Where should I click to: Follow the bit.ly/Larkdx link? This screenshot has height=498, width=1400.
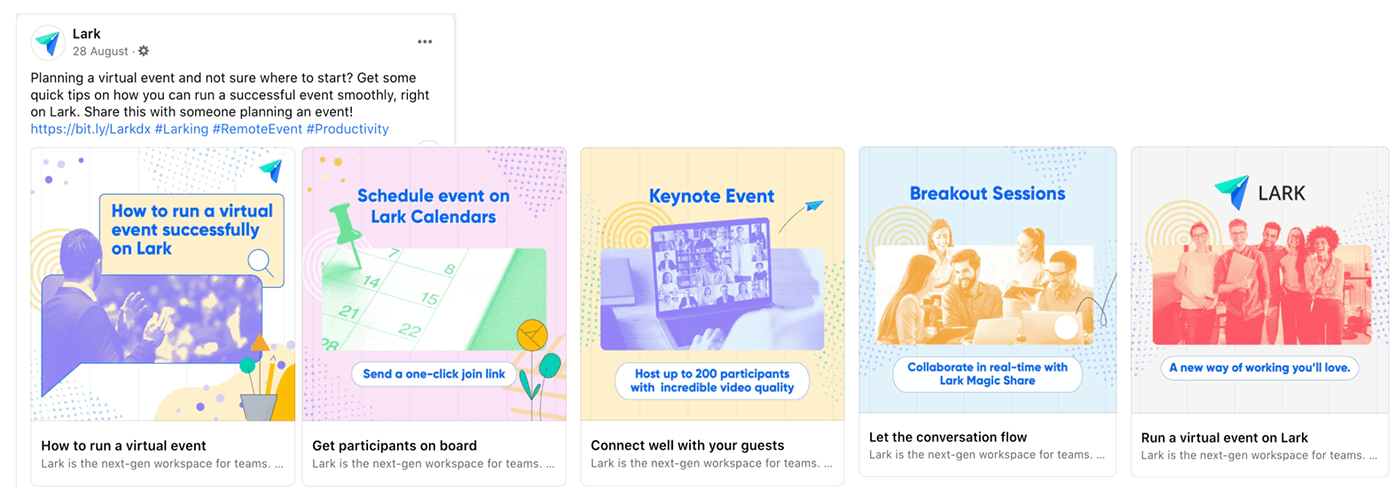coord(90,129)
